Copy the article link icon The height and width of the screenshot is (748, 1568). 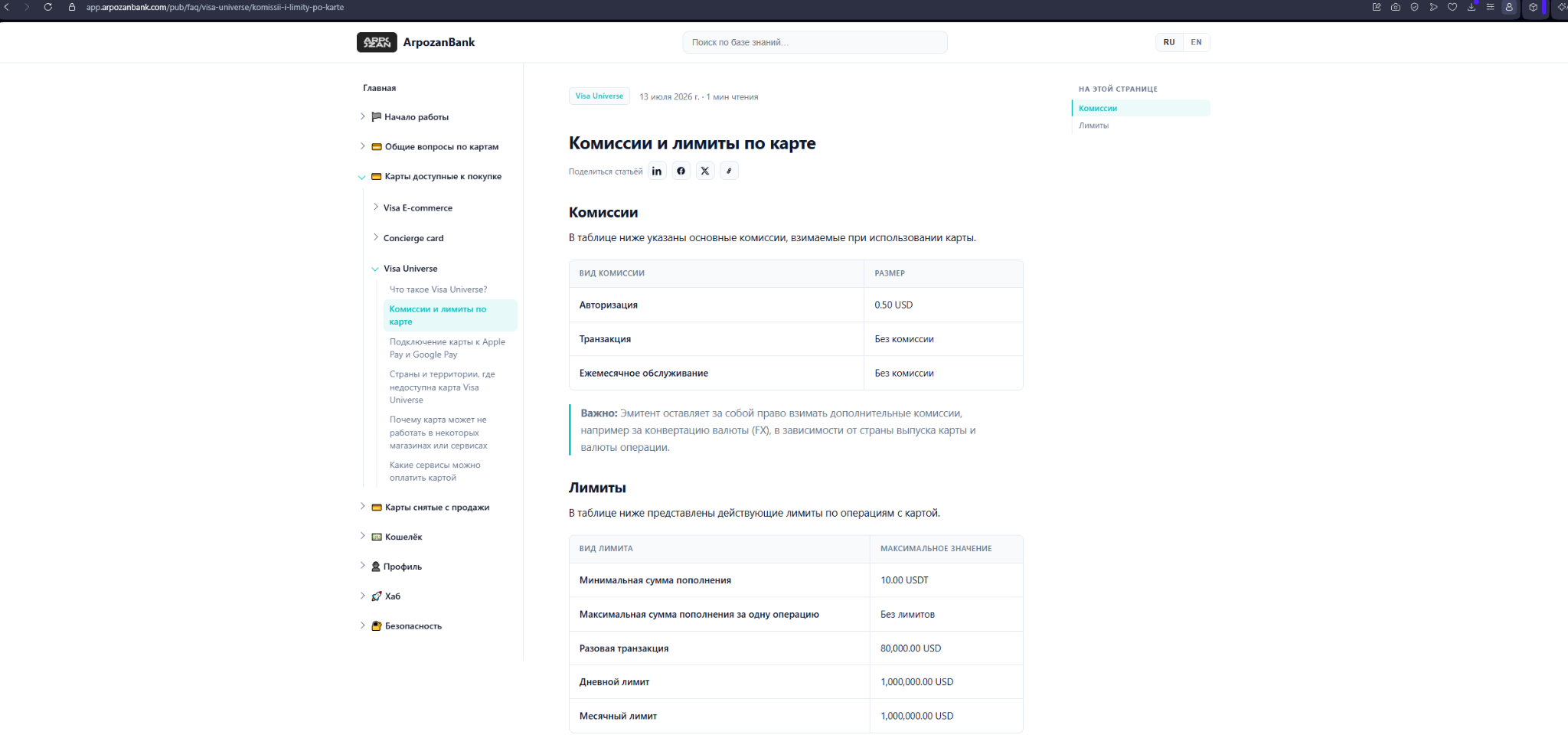pyautogui.click(x=729, y=171)
